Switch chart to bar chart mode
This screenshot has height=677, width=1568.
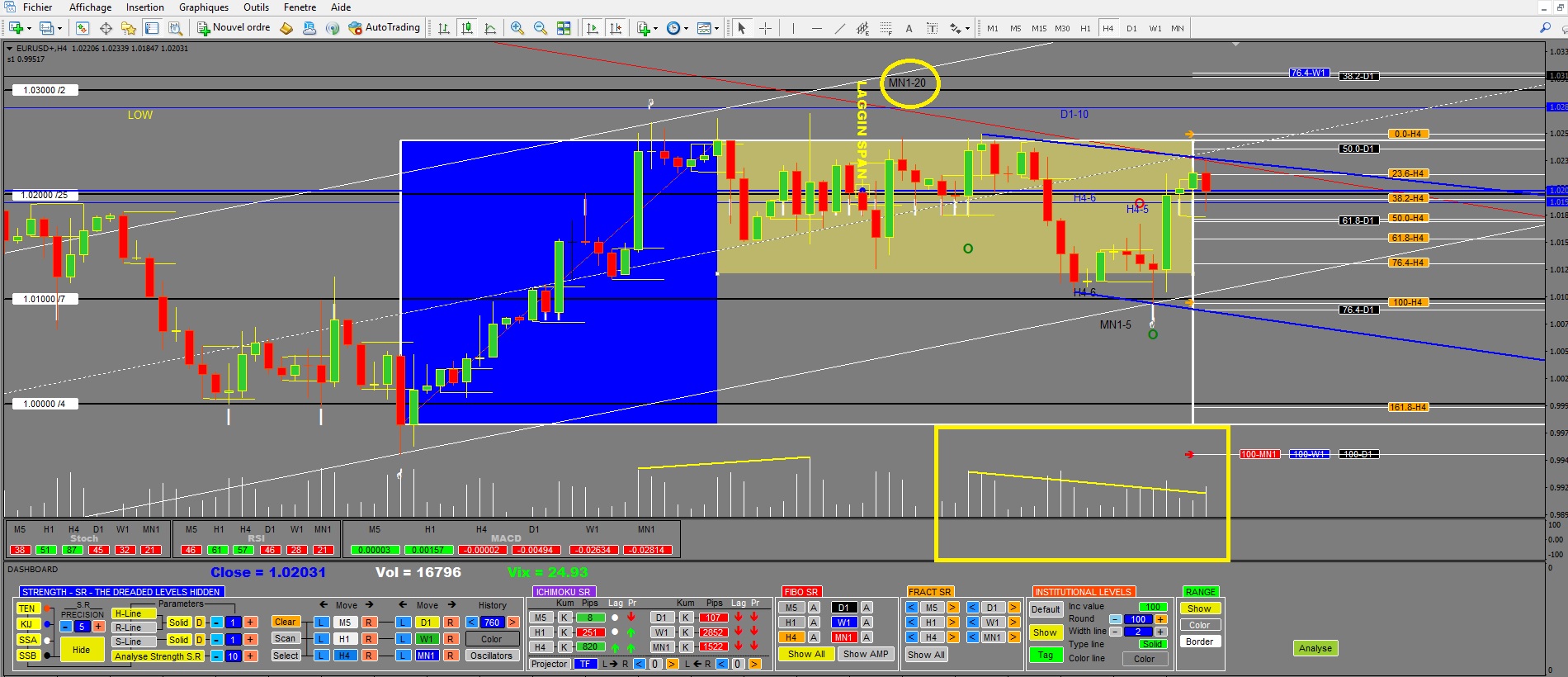(444, 28)
